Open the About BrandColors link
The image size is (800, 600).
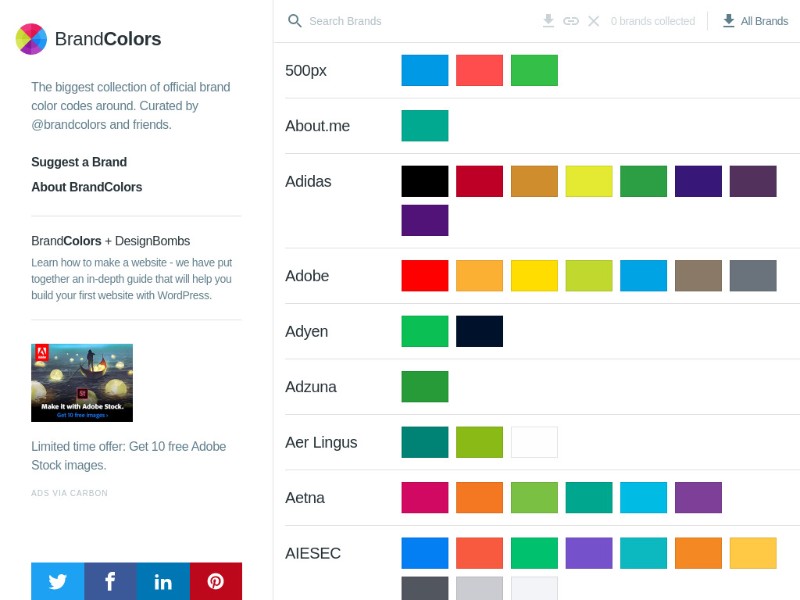pos(87,187)
